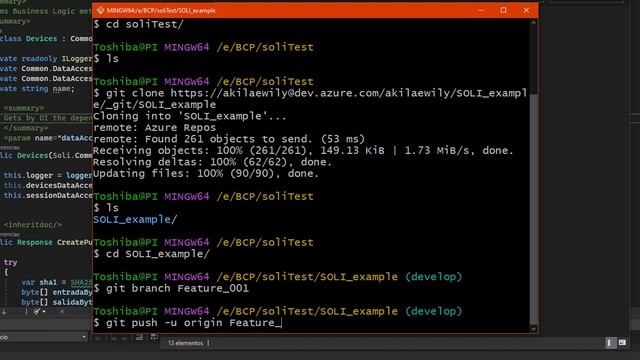
Task: Click the git clone URL command line
Action: [x=310, y=99]
